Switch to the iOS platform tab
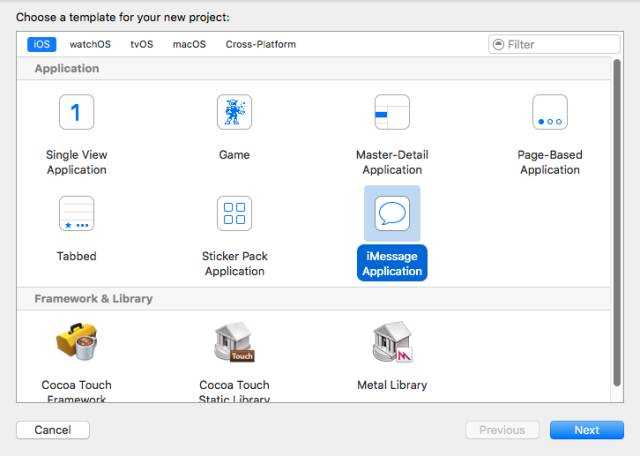 pyautogui.click(x=42, y=44)
